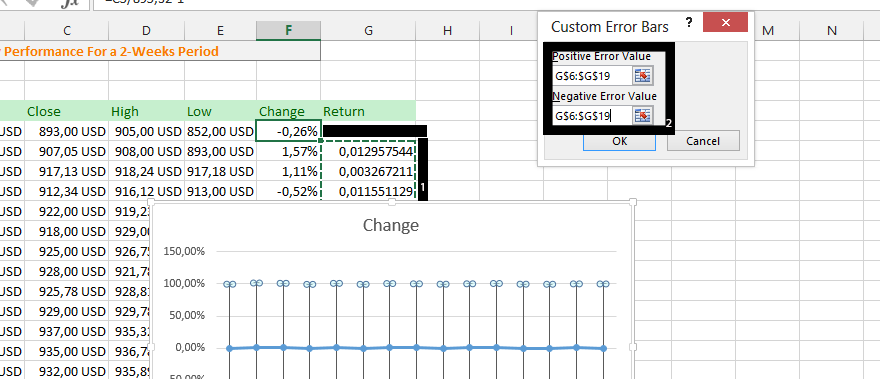Click the Positive Error Value input field

[593, 76]
